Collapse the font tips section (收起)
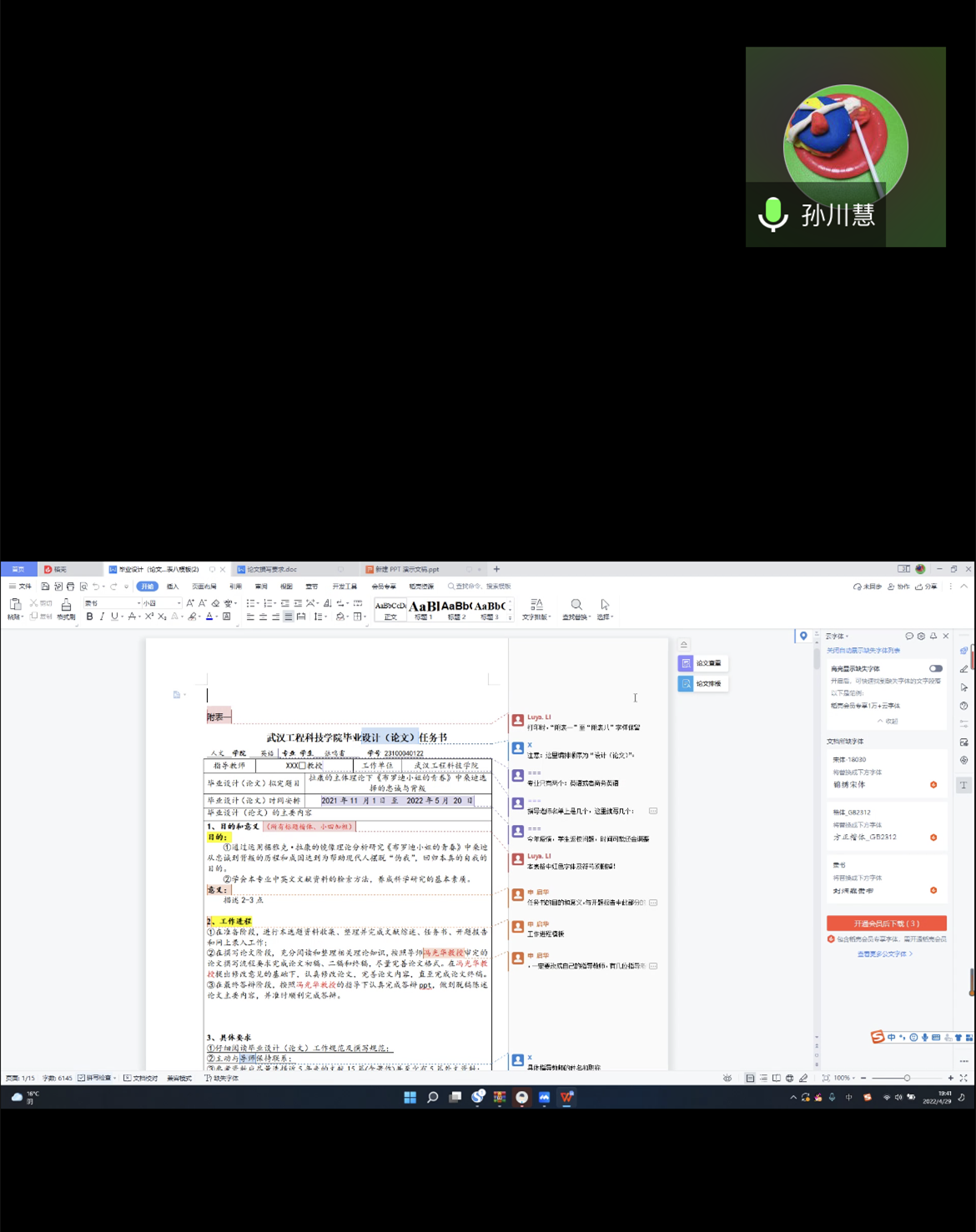This screenshot has width=976, height=1232. pos(888,721)
